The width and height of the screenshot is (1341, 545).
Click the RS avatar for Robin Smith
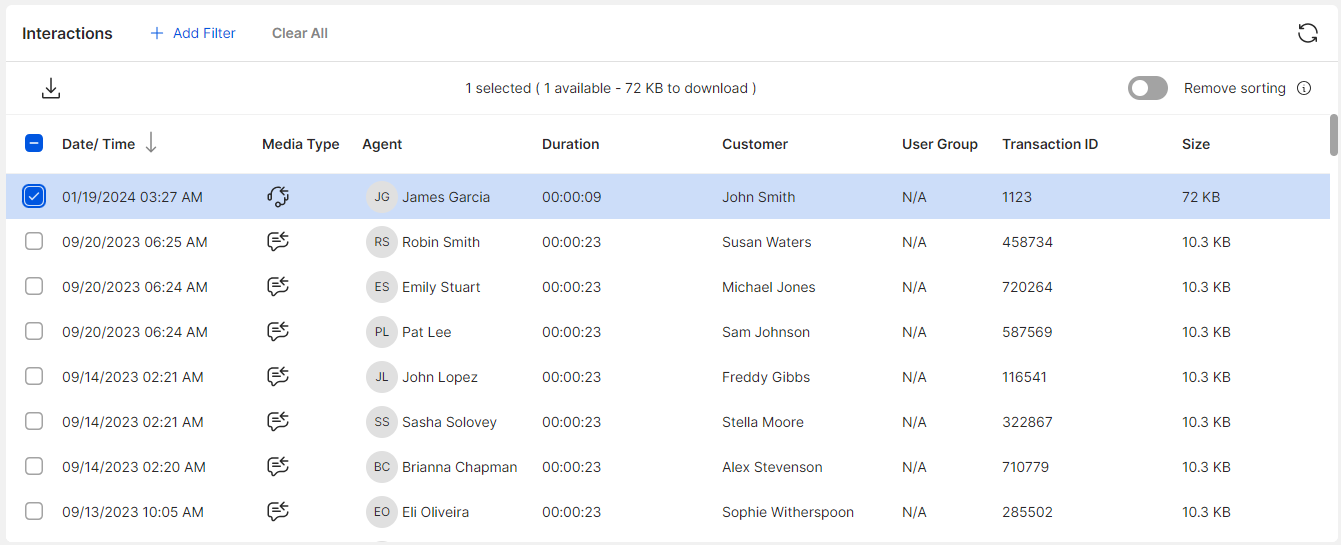[x=382, y=242]
